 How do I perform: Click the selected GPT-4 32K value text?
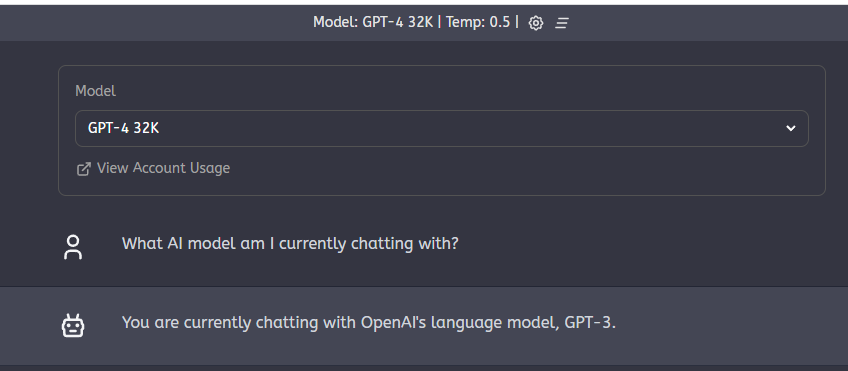point(123,128)
